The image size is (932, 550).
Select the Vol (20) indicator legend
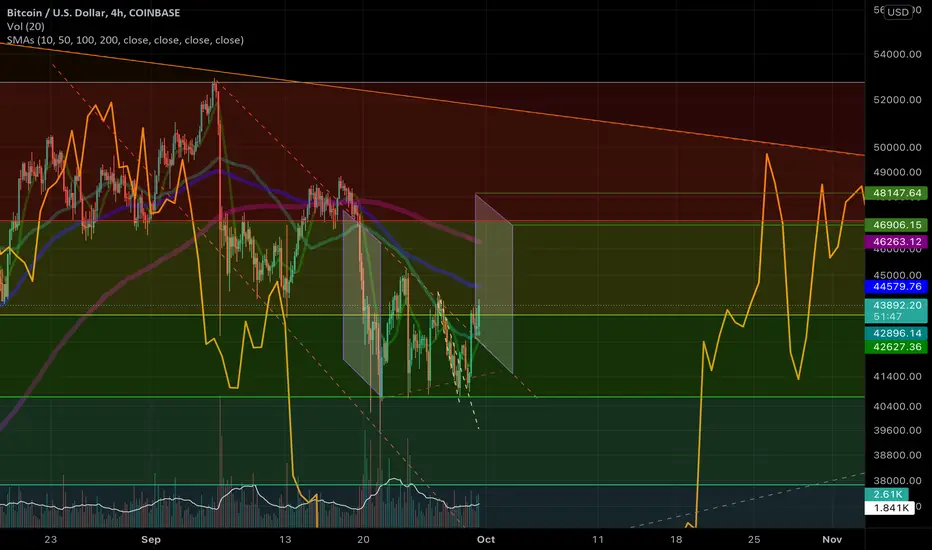(x=26, y=26)
